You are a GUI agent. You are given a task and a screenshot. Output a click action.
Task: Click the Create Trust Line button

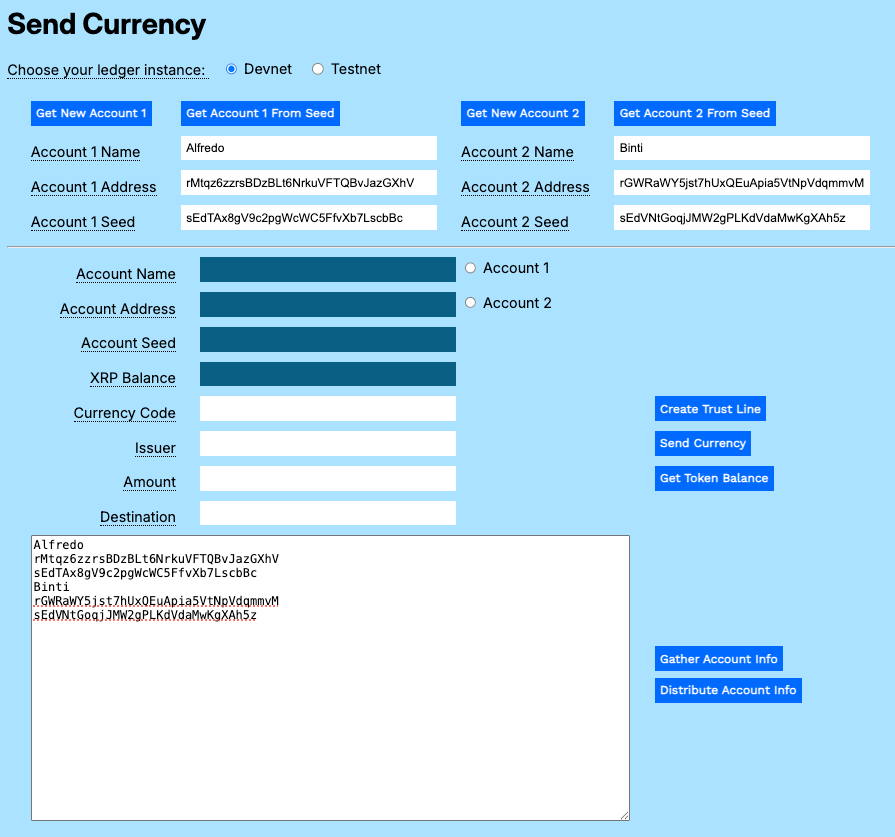click(x=710, y=408)
